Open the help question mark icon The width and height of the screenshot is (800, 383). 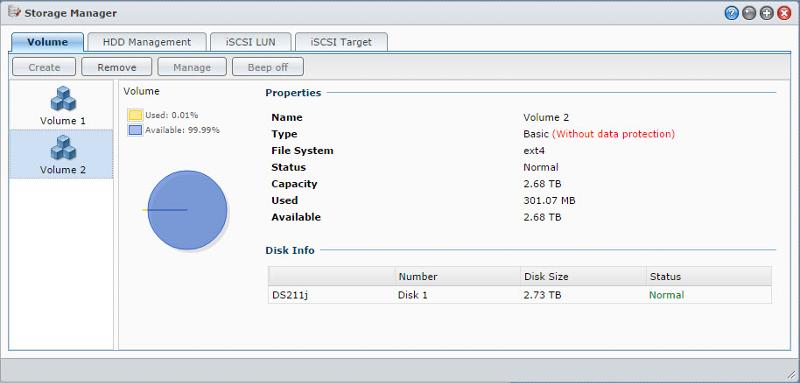click(x=732, y=13)
